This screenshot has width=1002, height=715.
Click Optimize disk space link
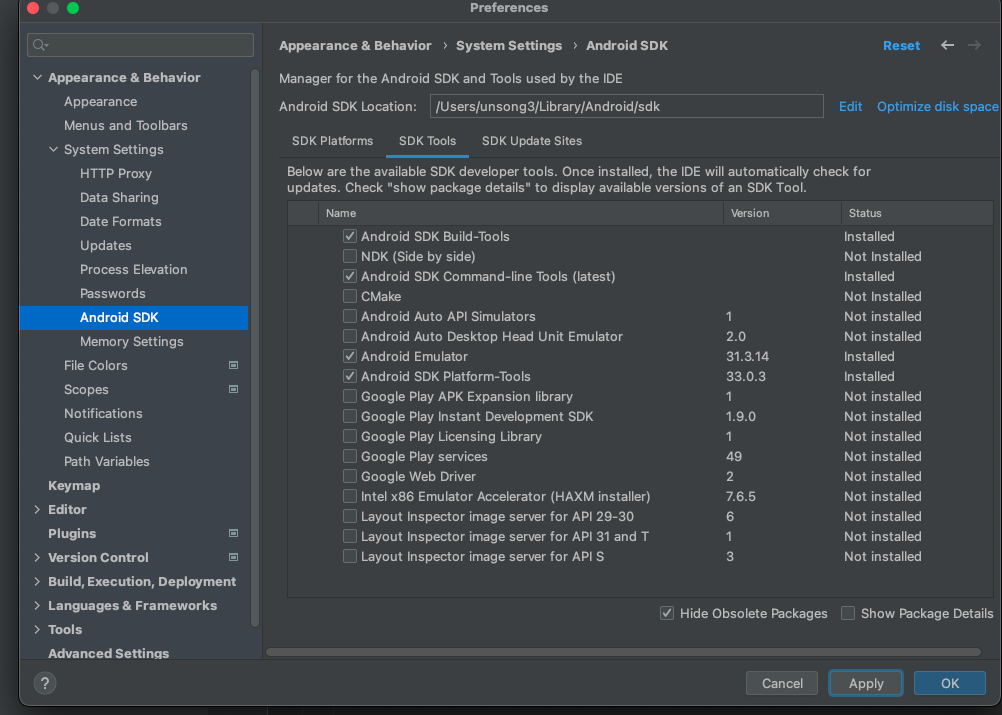pos(937,106)
